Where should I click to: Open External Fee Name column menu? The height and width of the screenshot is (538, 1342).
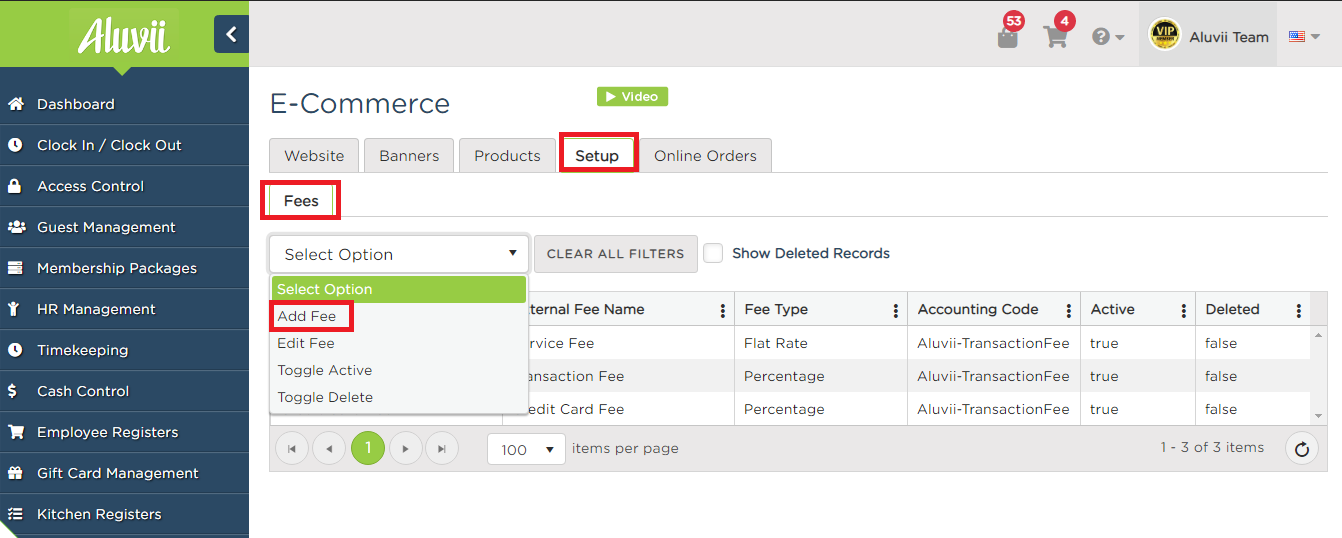(723, 310)
